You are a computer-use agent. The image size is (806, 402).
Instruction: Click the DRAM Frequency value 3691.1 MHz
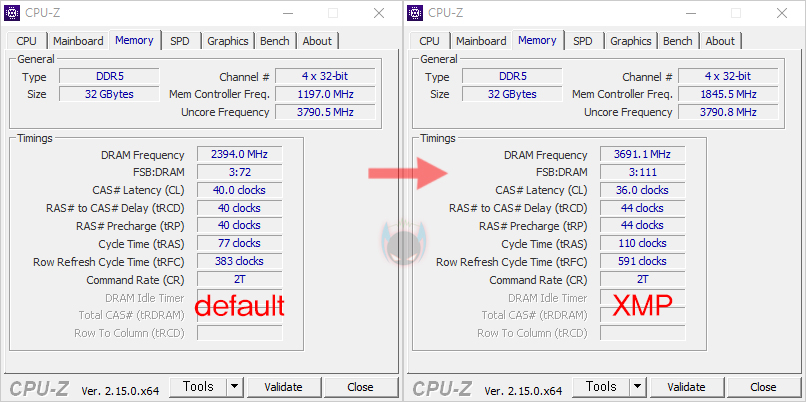pos(643,154)
